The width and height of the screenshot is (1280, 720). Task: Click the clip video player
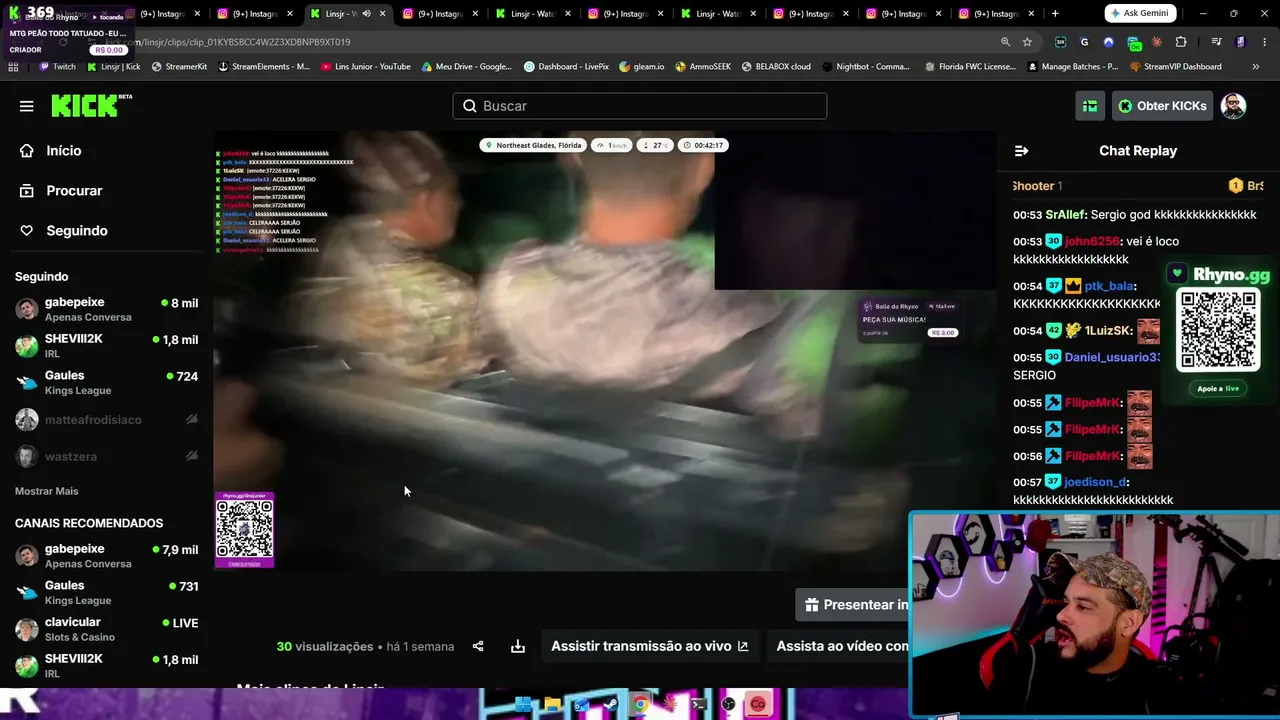(605, 350)
